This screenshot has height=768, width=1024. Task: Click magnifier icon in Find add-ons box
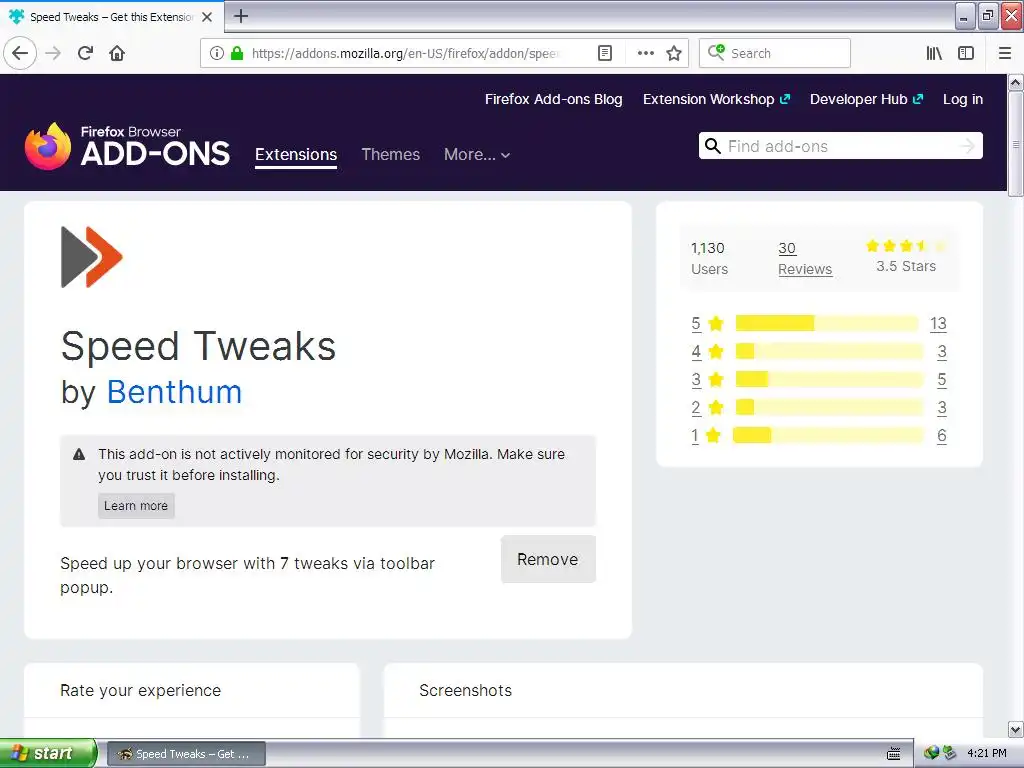pos(713,146)
